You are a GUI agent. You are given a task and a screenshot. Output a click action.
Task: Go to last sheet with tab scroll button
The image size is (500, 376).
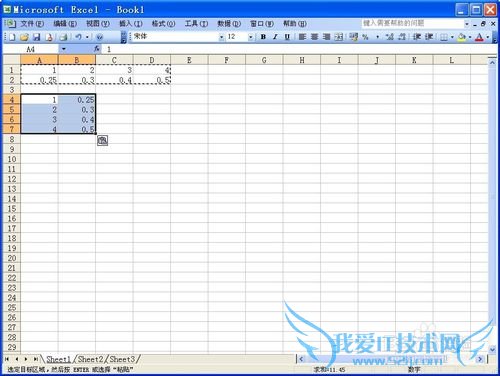(x=35, y=359)
